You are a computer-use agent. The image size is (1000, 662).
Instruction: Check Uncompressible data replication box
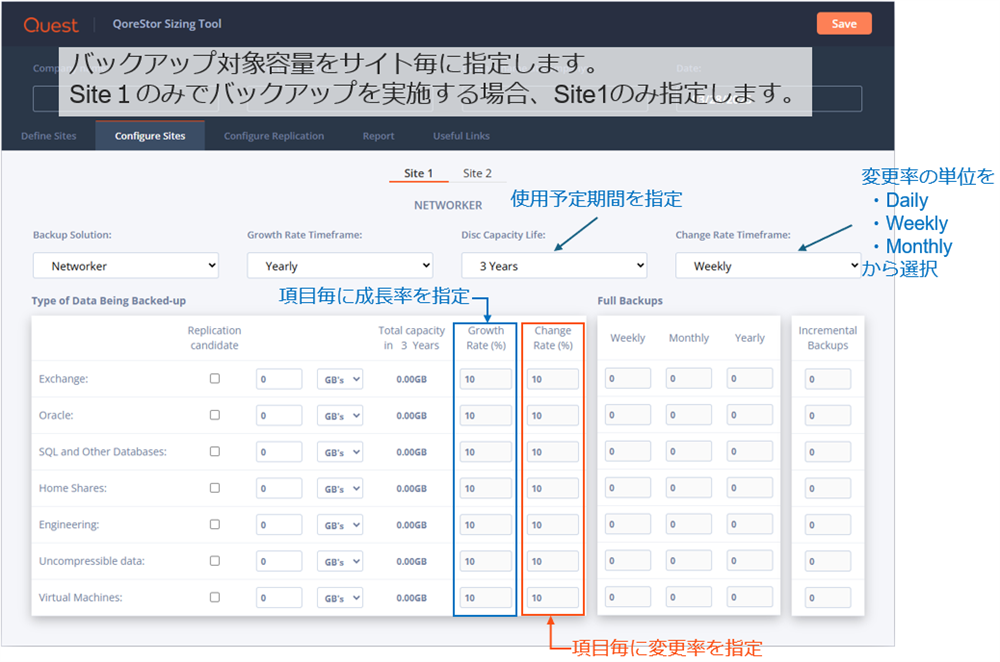215,561
